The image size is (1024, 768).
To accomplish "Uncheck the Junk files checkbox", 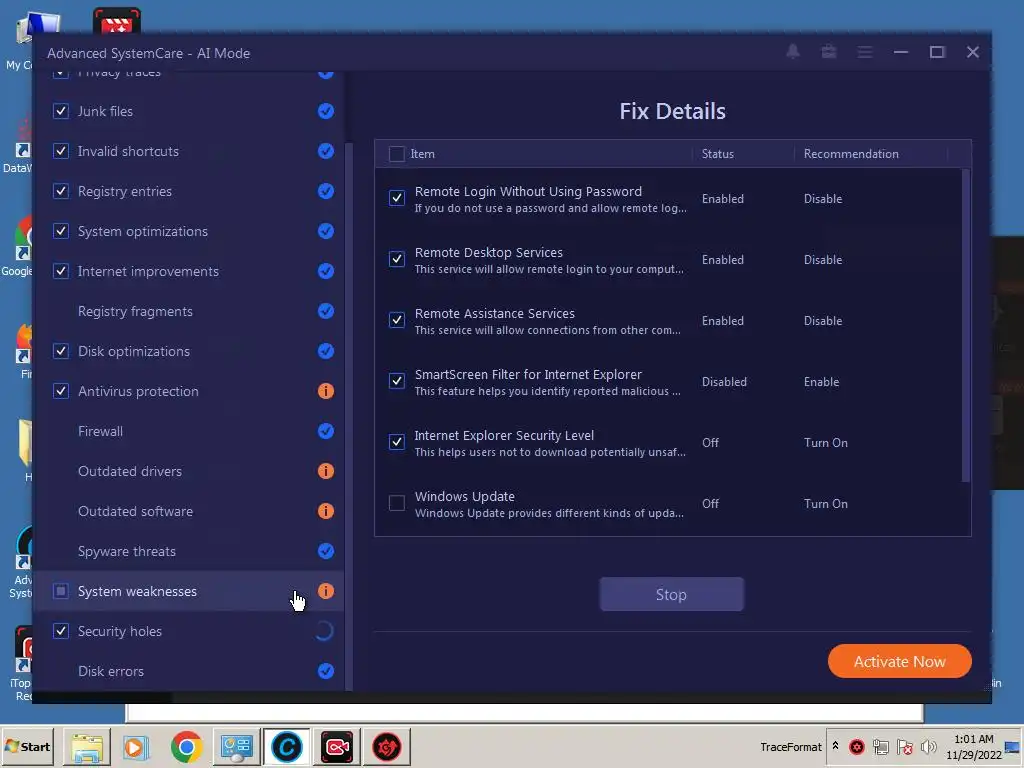I will coord(61,111).
